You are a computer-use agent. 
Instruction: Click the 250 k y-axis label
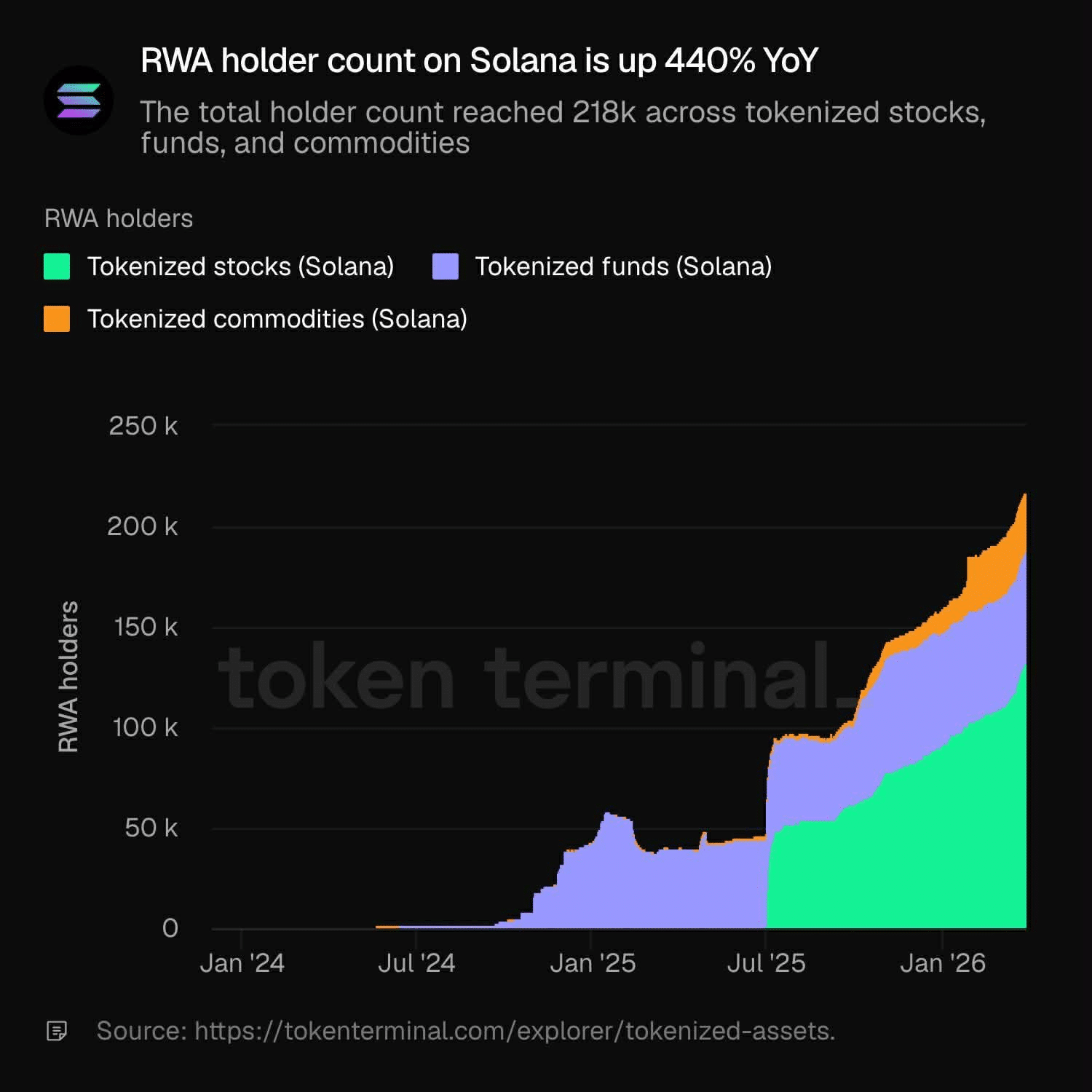pos(143,426)
